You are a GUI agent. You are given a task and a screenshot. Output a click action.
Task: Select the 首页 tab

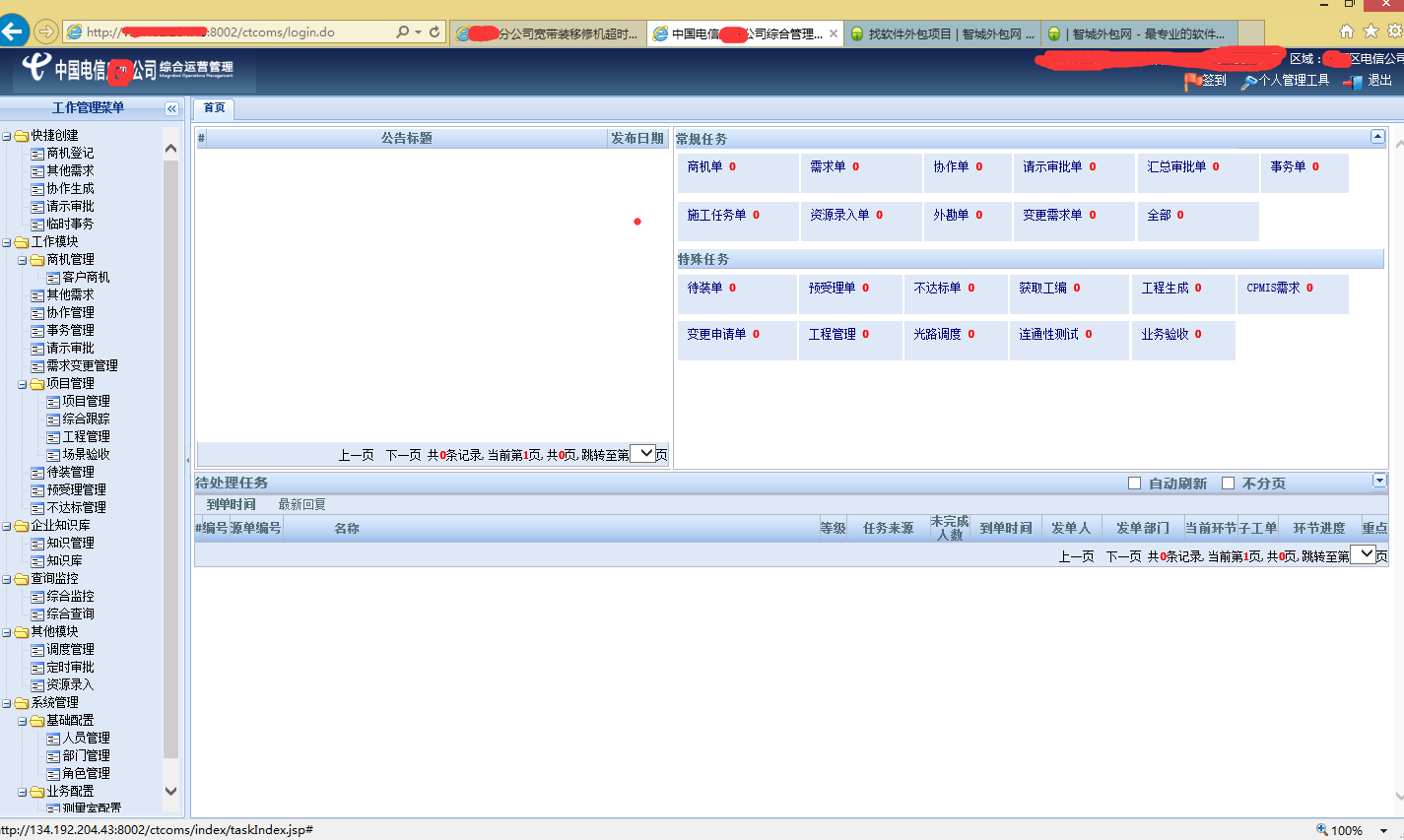214,108
